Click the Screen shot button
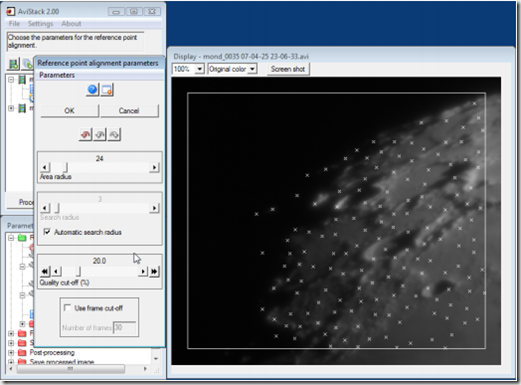521x385 pixels. 288,69
